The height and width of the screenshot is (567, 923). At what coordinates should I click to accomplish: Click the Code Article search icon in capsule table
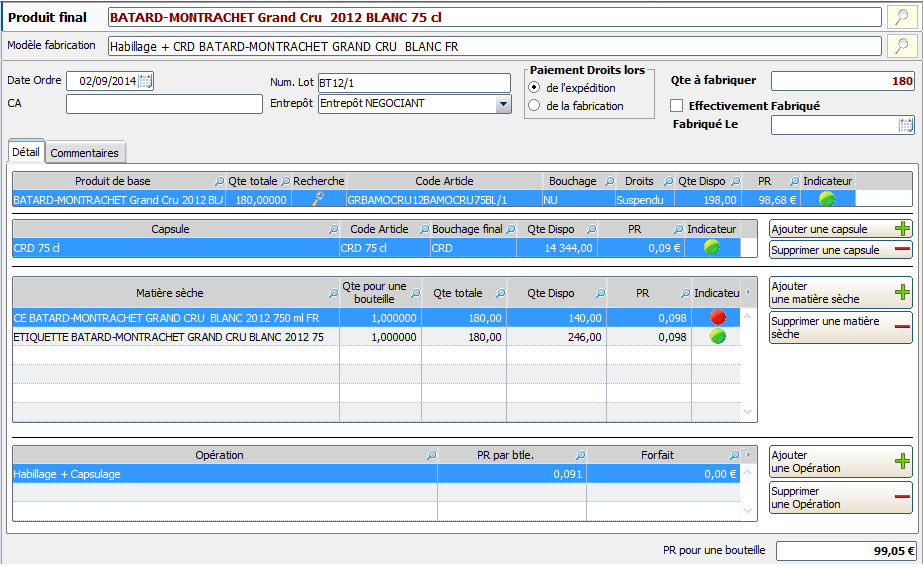424,230
